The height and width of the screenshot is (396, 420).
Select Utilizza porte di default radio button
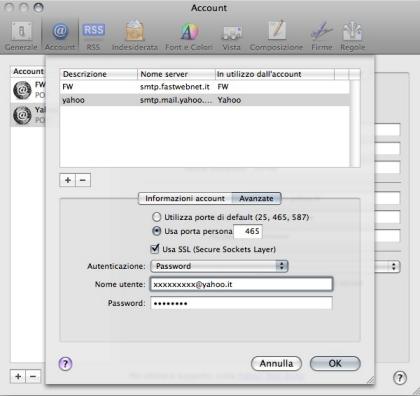tap(156, 217)
